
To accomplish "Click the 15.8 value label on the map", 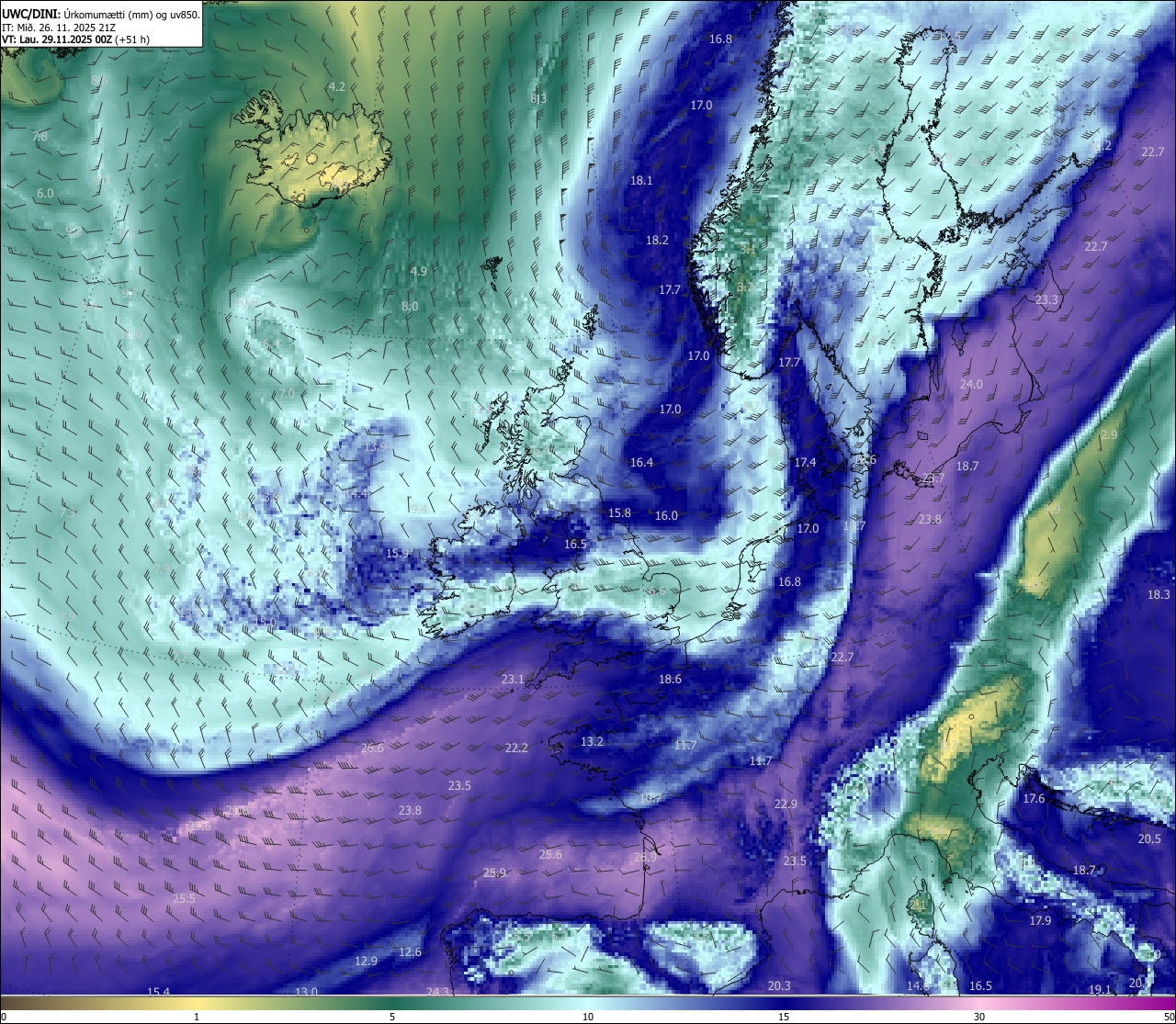I will pyautogui.click(x=620, y=512).
